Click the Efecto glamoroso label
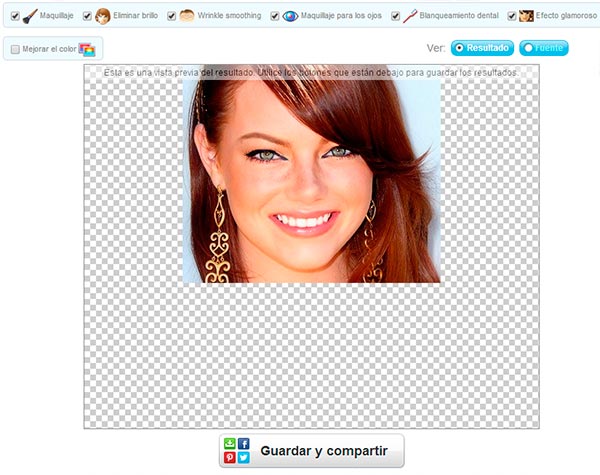Viewport: 600px width, 475px height. pyautogui.click(x=566, y=16)
